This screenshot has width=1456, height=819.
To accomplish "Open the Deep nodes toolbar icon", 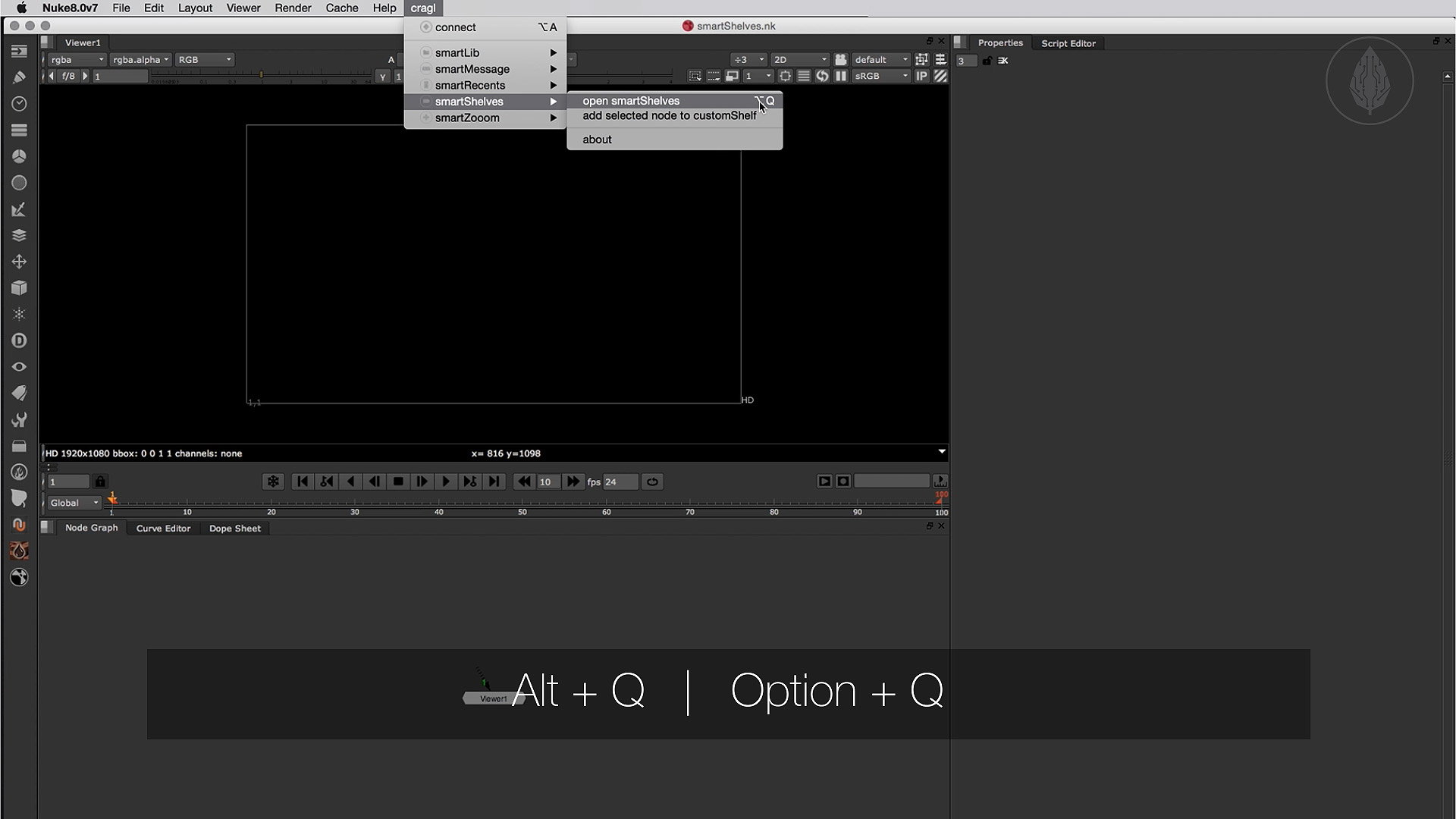I will coord(19,340).
